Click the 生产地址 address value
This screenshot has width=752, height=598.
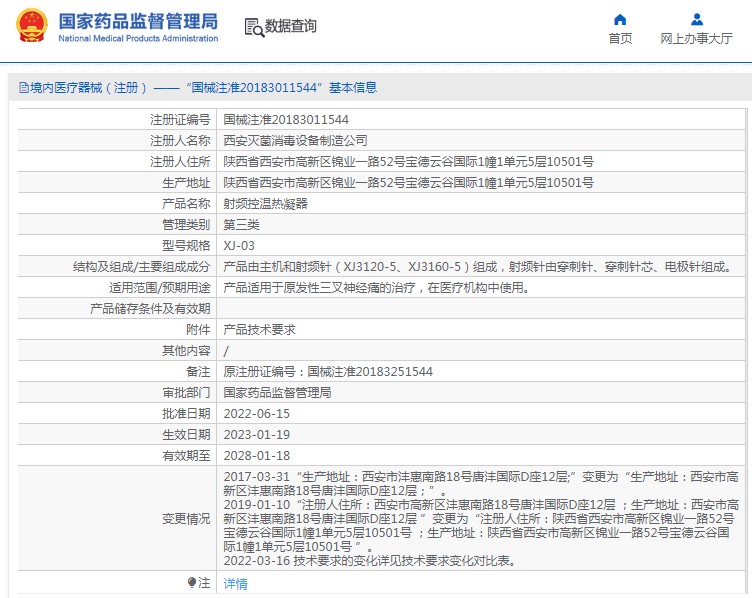409,183
